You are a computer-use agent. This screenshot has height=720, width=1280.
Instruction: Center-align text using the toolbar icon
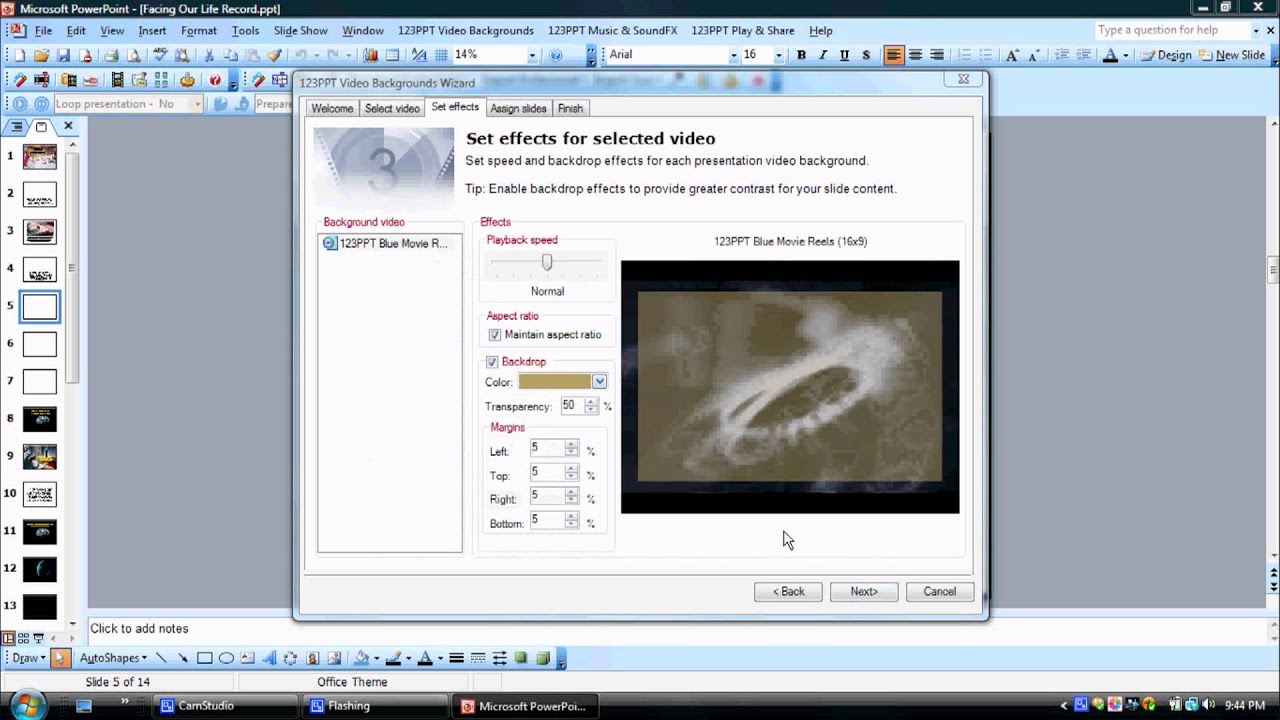coord(915,55)
